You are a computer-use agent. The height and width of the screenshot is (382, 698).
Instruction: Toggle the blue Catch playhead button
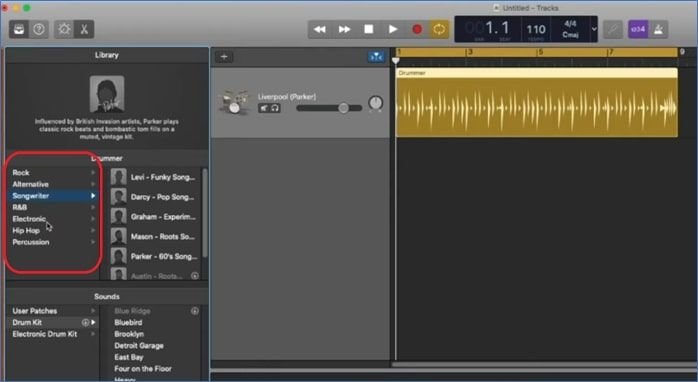coord(376,57)
